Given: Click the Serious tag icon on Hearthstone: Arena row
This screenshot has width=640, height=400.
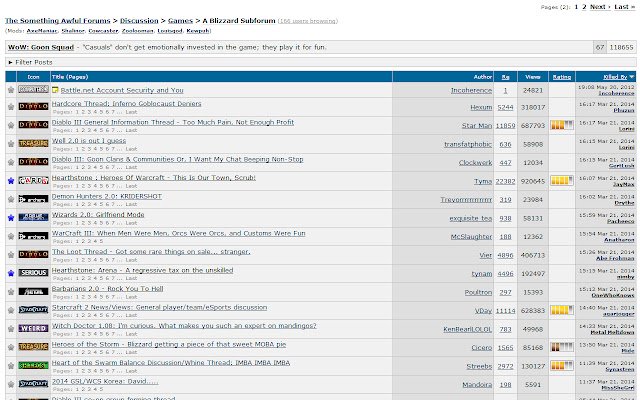Looking at the screenshot, I should coord(33,273).
